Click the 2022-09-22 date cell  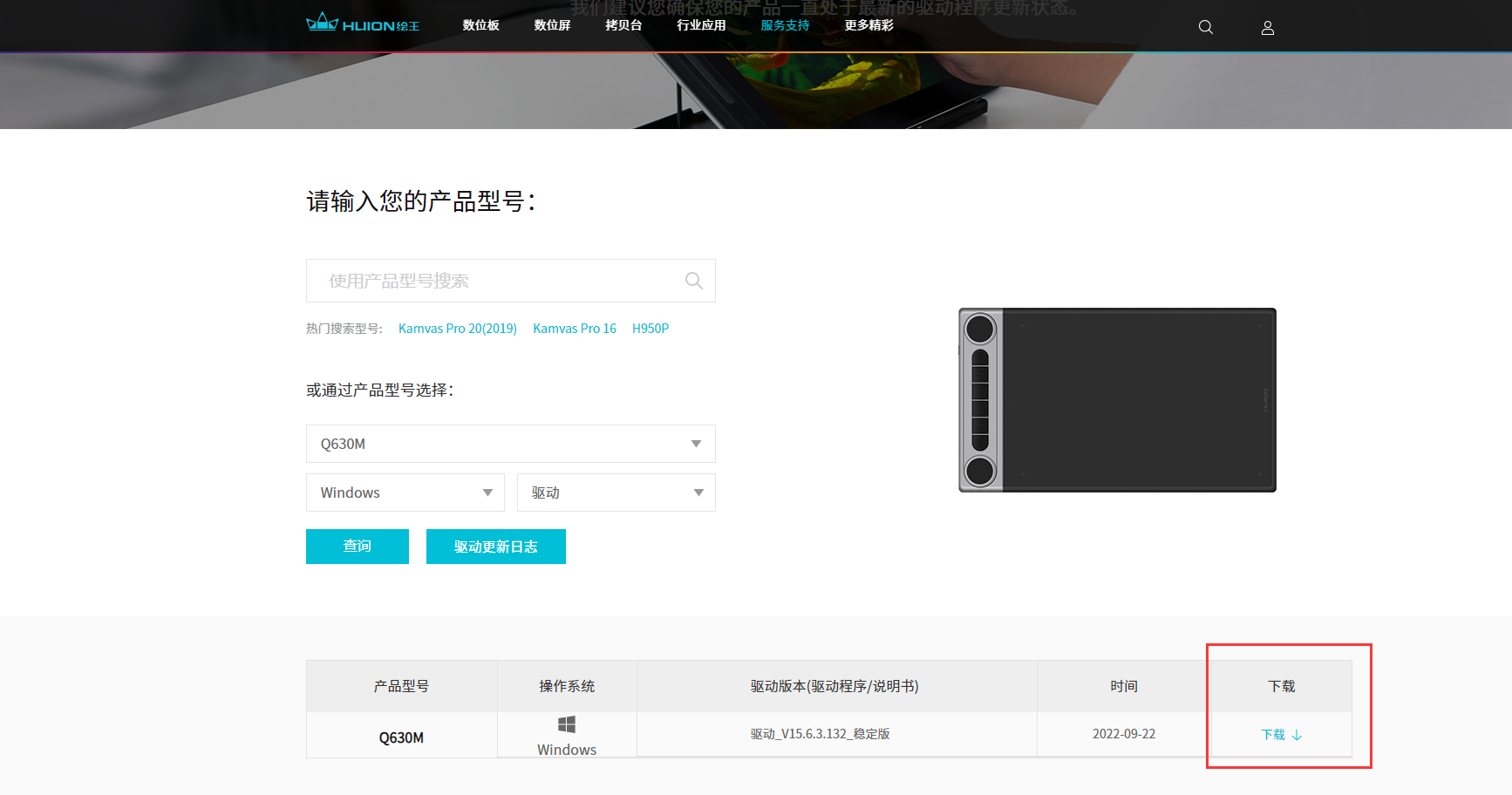[x=1124, y=734]
